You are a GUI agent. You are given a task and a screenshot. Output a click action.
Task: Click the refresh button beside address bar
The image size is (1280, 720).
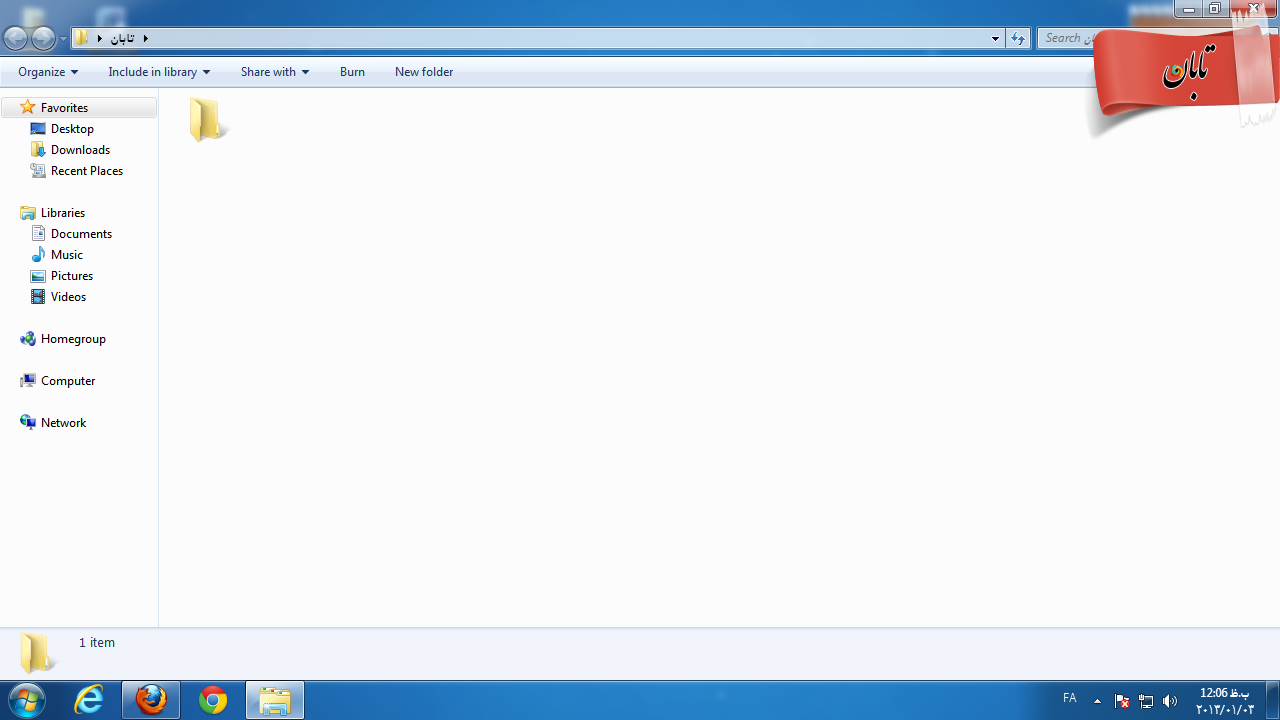[x=1018, y=38]
